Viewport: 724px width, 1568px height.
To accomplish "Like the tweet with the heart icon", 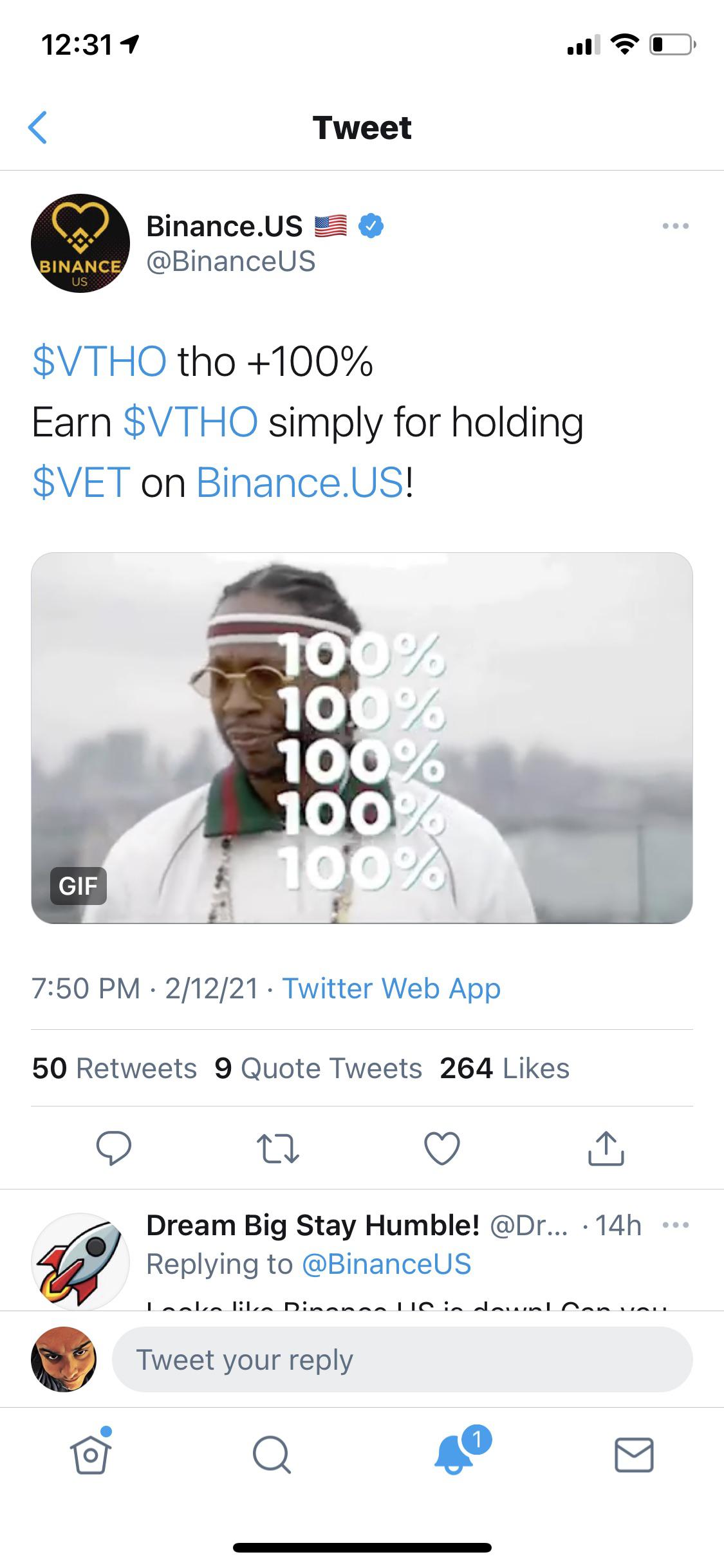I will coord(442,1148).
